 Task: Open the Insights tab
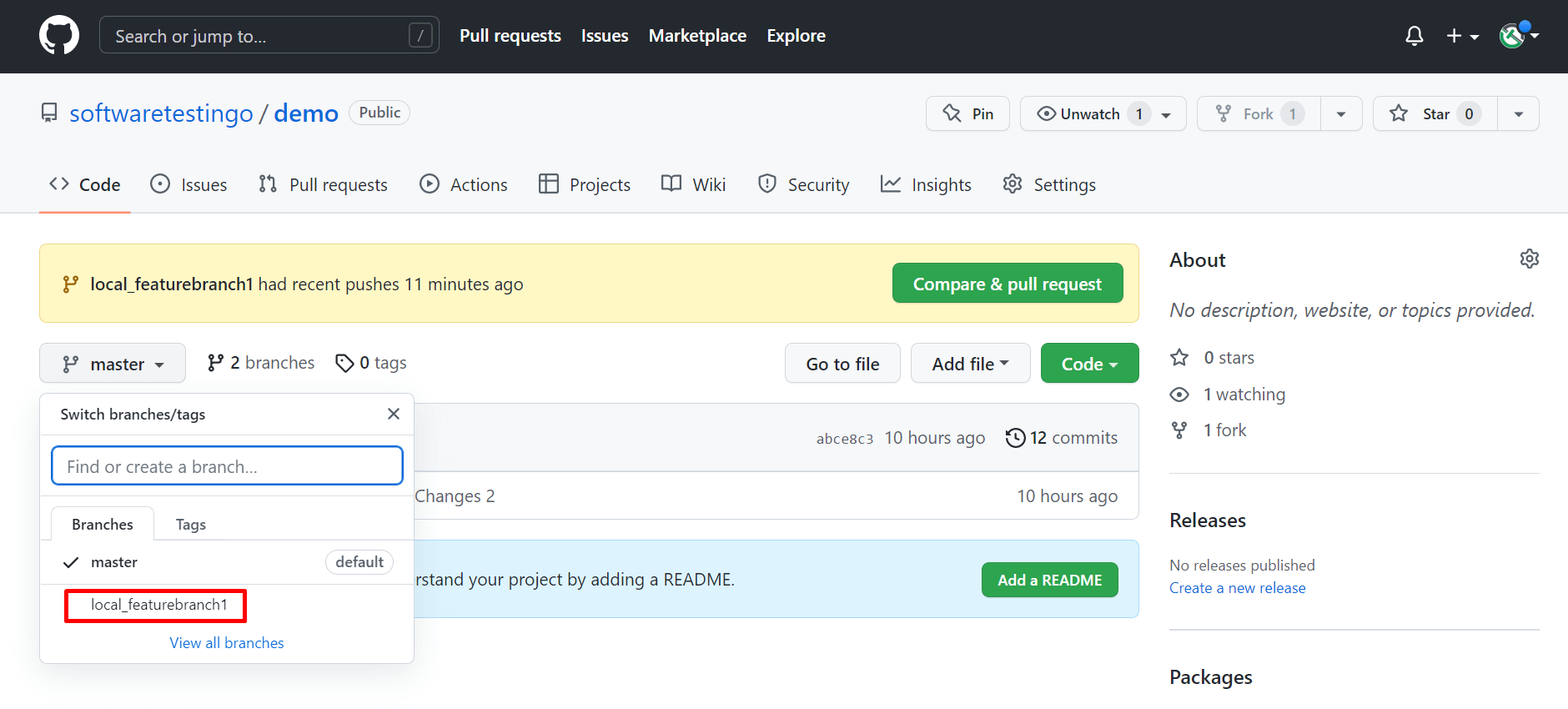[926, 184]
